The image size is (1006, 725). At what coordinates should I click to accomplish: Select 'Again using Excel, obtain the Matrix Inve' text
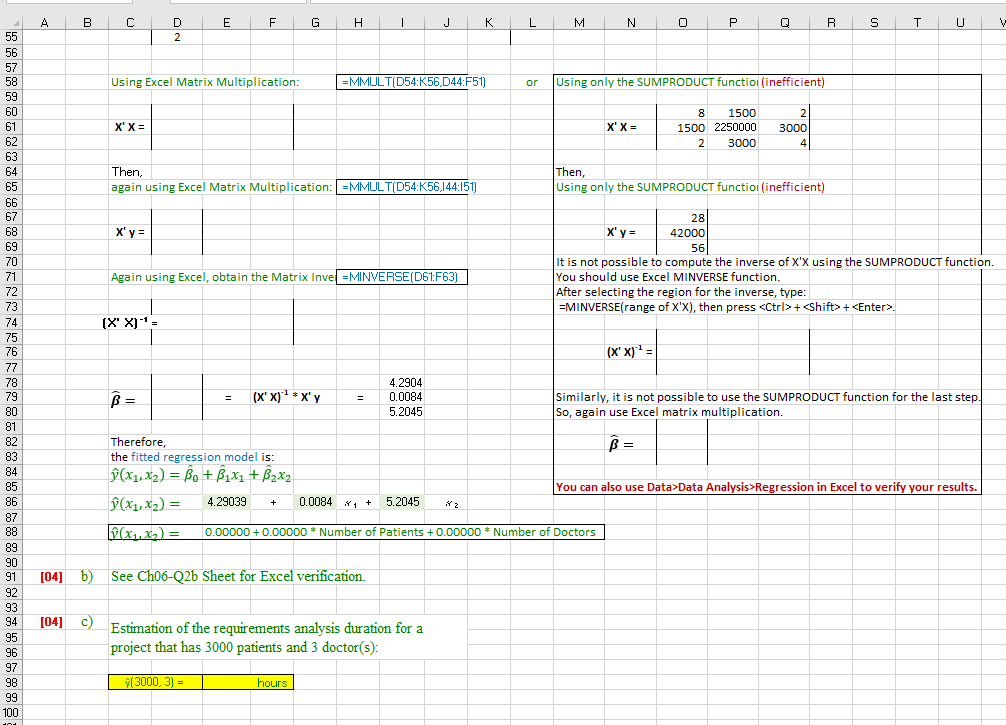click(223, 277)
